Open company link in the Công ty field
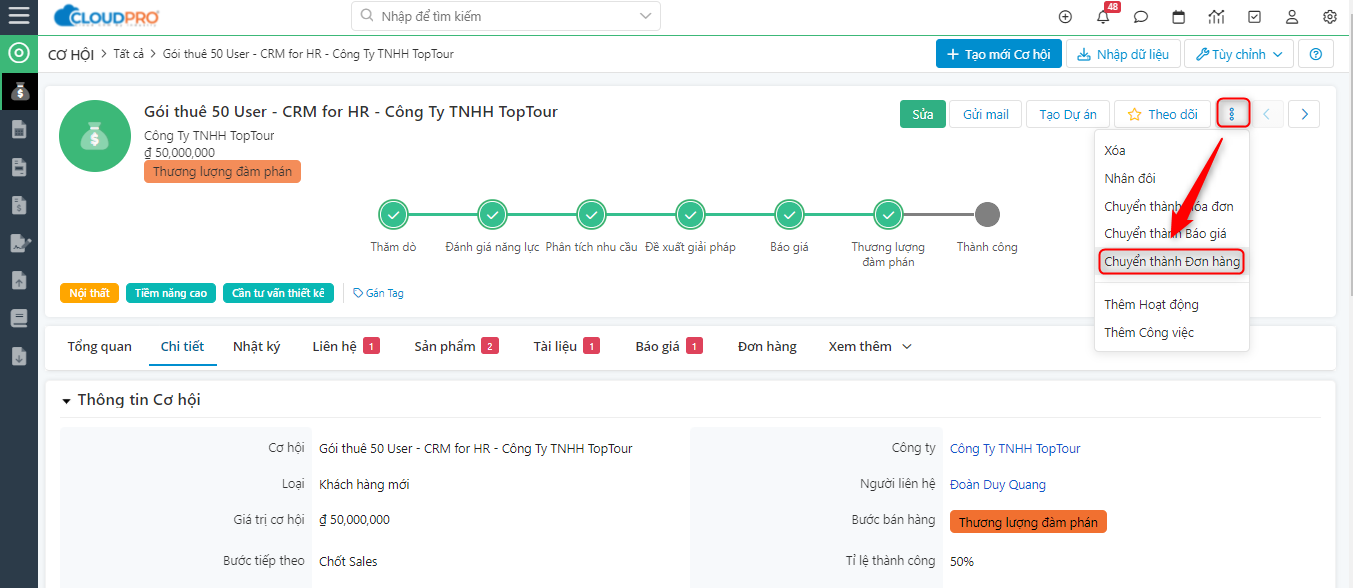 pos(1015,449)
